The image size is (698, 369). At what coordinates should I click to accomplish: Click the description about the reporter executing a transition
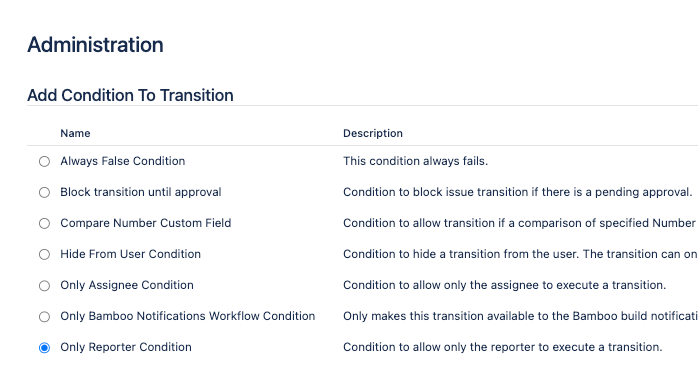click(x=503, y=347)
